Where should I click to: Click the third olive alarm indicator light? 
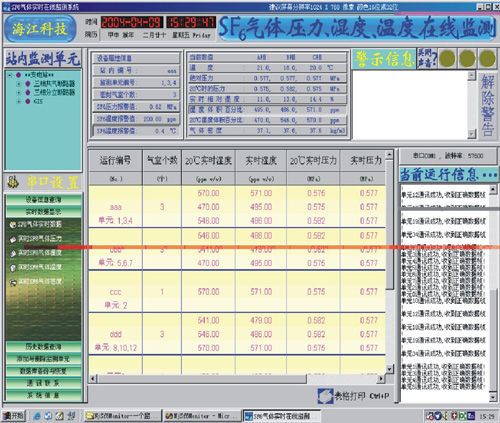[487, 58]
